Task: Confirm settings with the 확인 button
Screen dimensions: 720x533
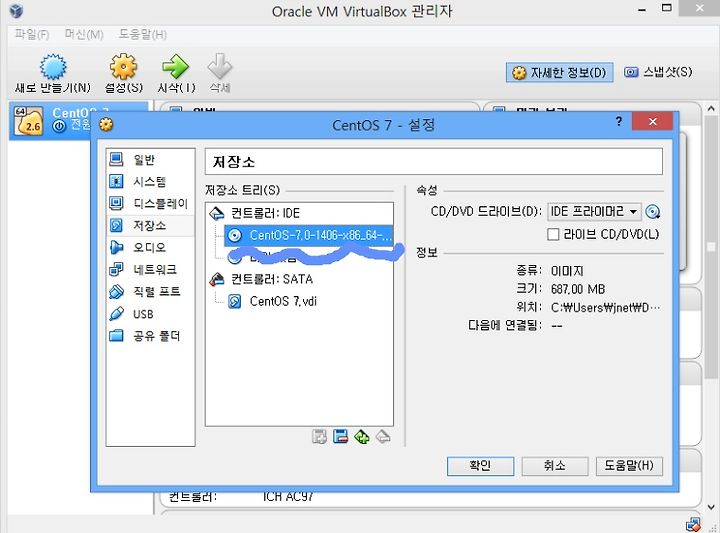Action: (480, 466)
